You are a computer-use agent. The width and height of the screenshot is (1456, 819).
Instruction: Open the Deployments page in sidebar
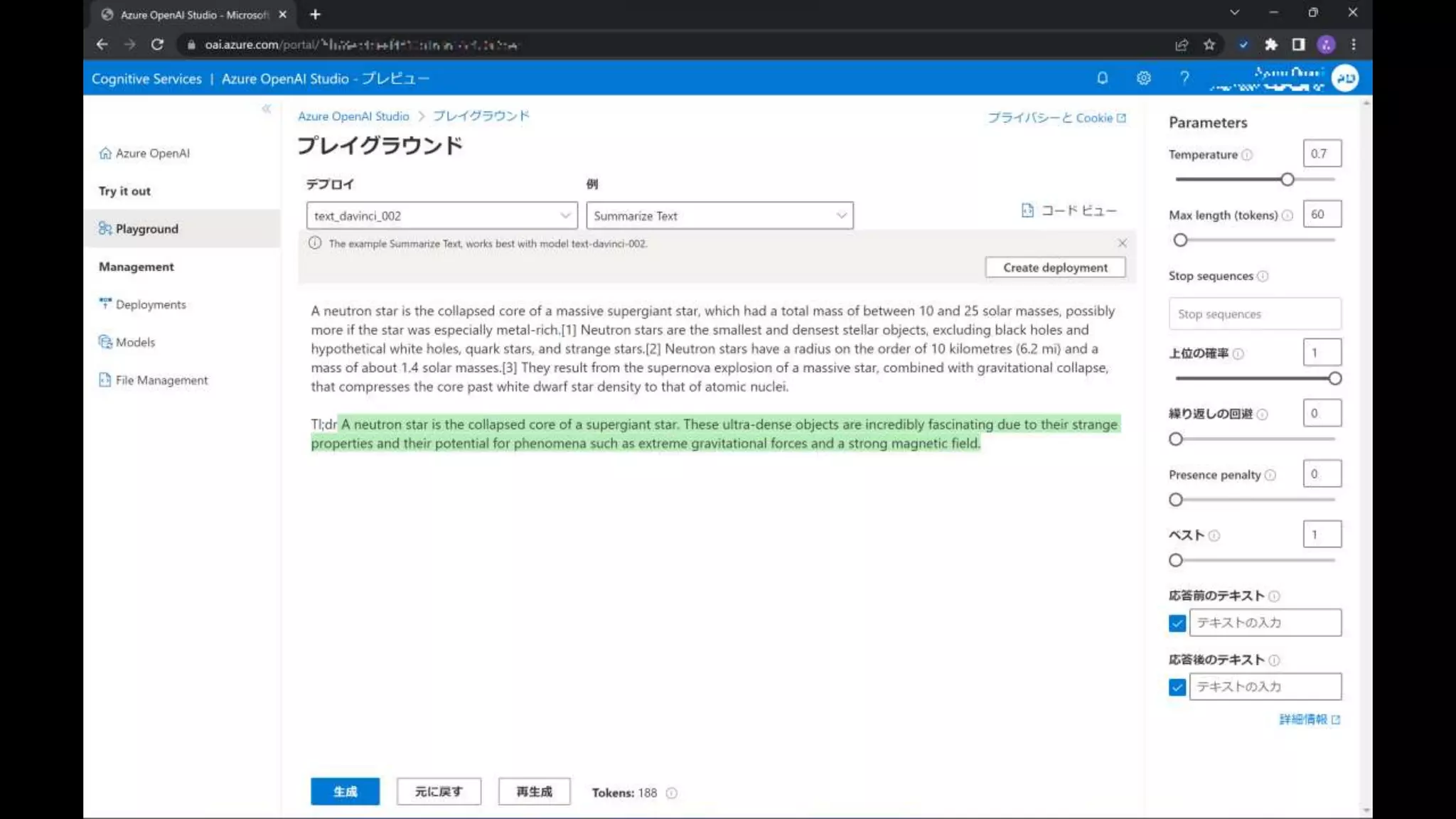[151, 304]
